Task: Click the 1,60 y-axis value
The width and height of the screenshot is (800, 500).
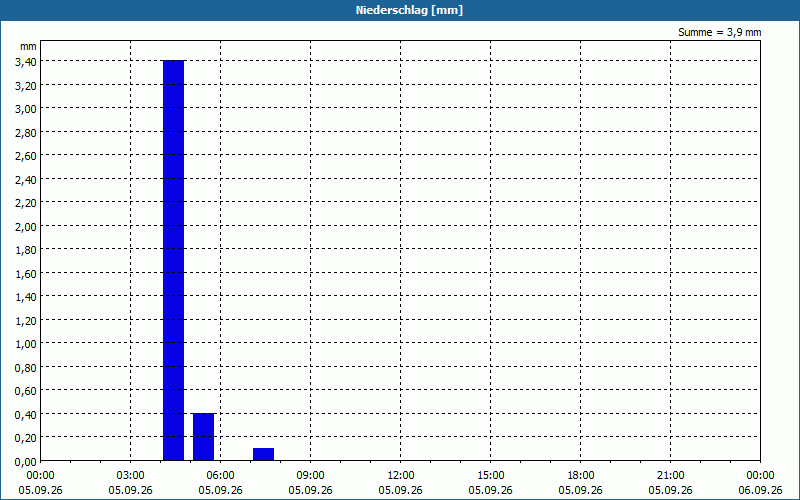Action: click(26, 274)
